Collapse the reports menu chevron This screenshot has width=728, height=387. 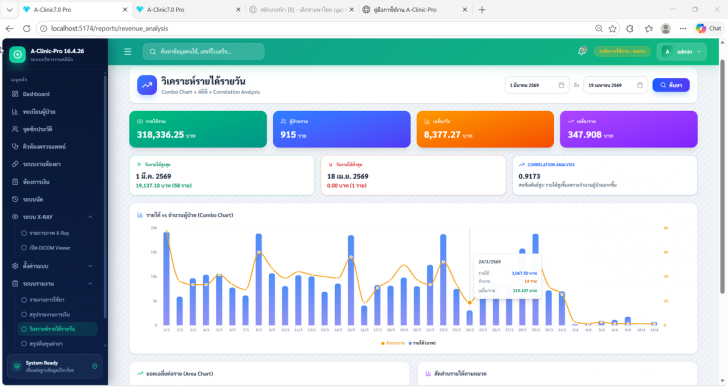point(90,284)
